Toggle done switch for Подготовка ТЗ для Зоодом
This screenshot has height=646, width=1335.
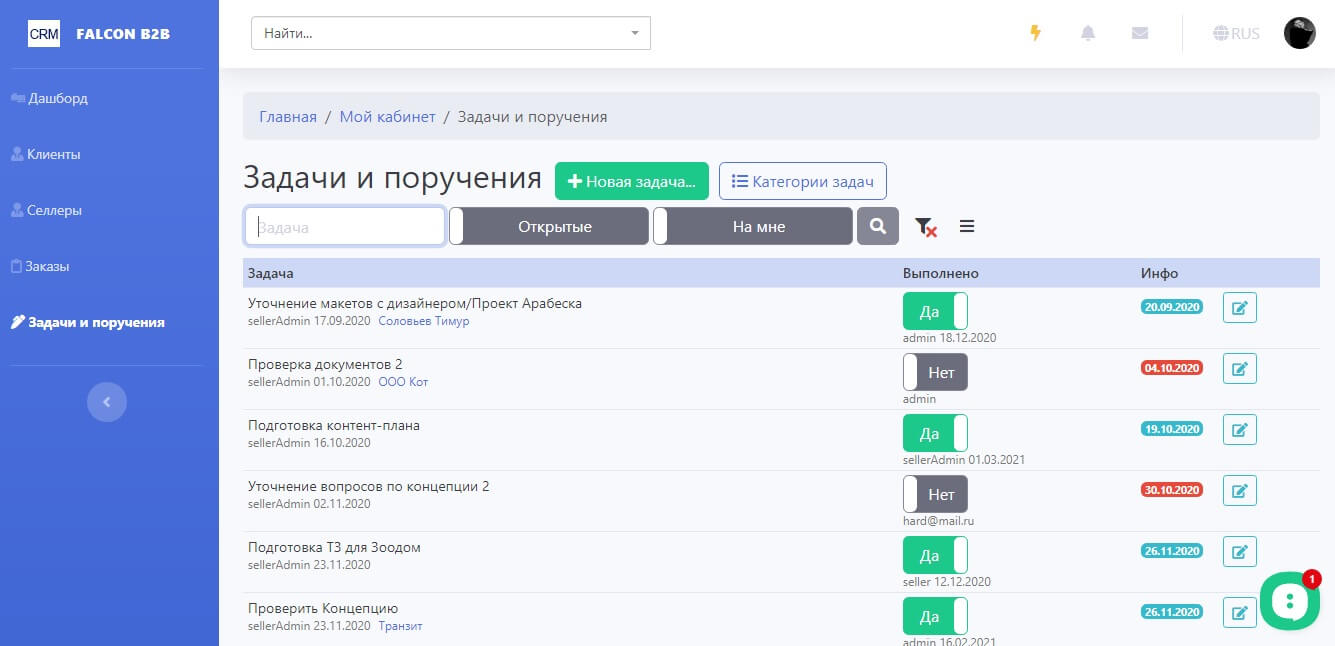coord(935,555)
